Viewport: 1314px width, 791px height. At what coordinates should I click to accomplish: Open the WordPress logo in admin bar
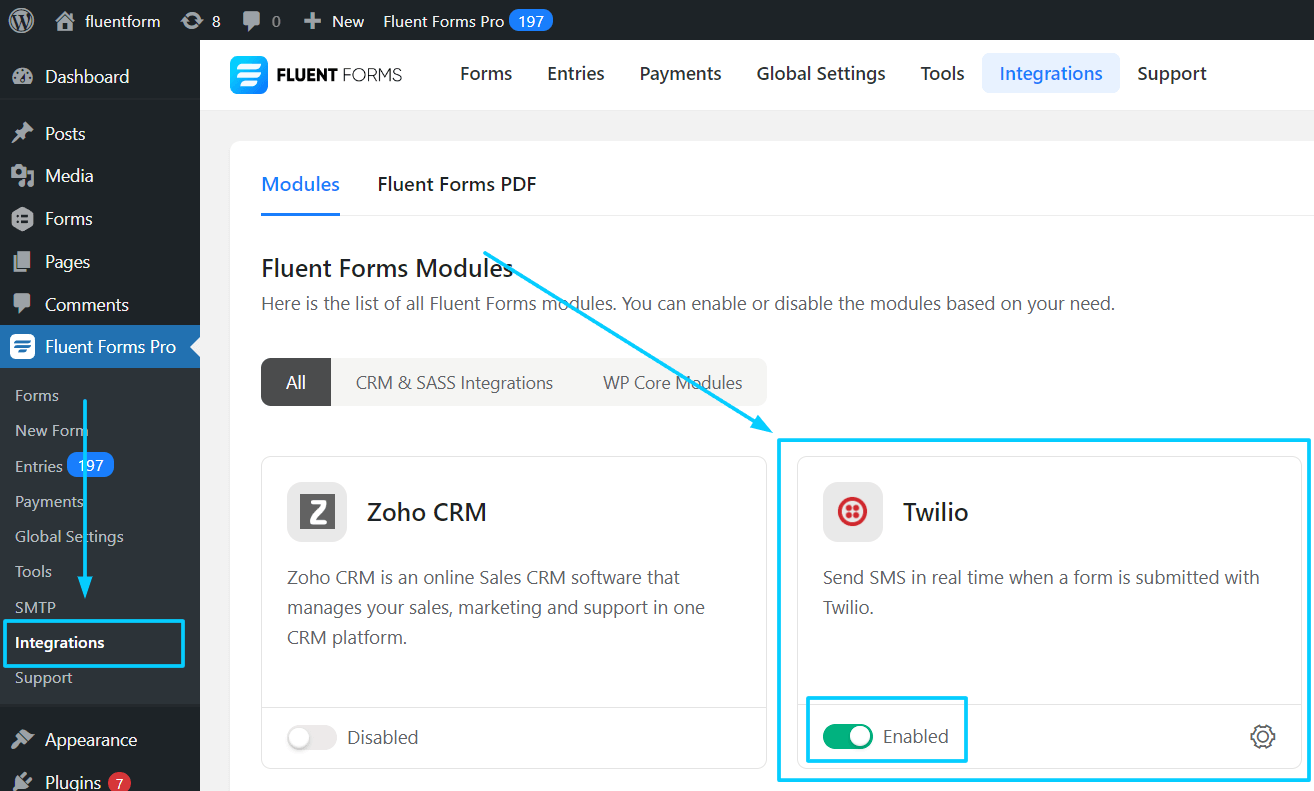pos(21,19)
